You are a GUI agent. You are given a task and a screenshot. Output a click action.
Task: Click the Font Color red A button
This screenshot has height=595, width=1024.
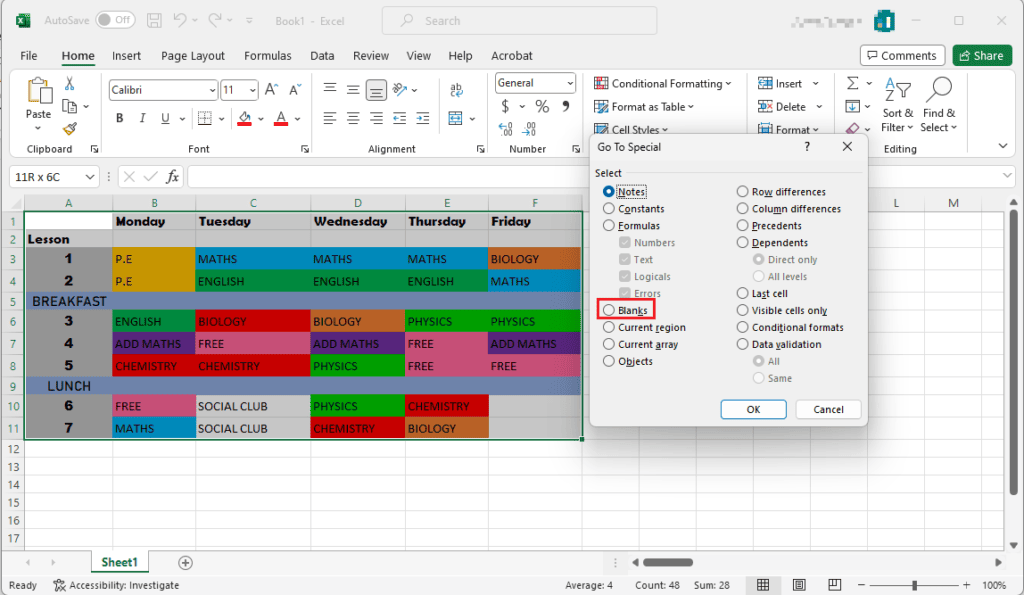pyautogui.click(x=281, y=118)
